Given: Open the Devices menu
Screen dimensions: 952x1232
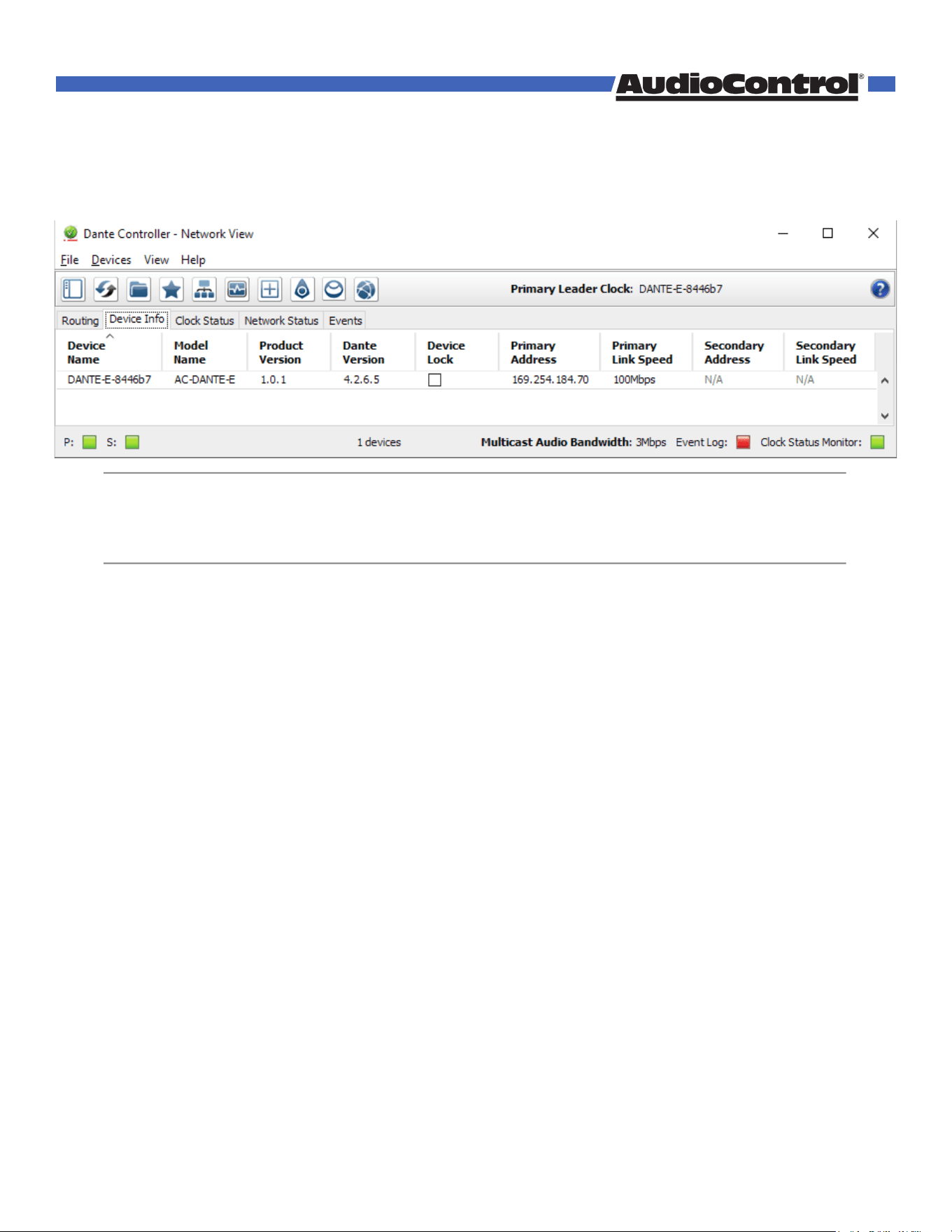Looking at the screenshot, I should pos(111,260).
